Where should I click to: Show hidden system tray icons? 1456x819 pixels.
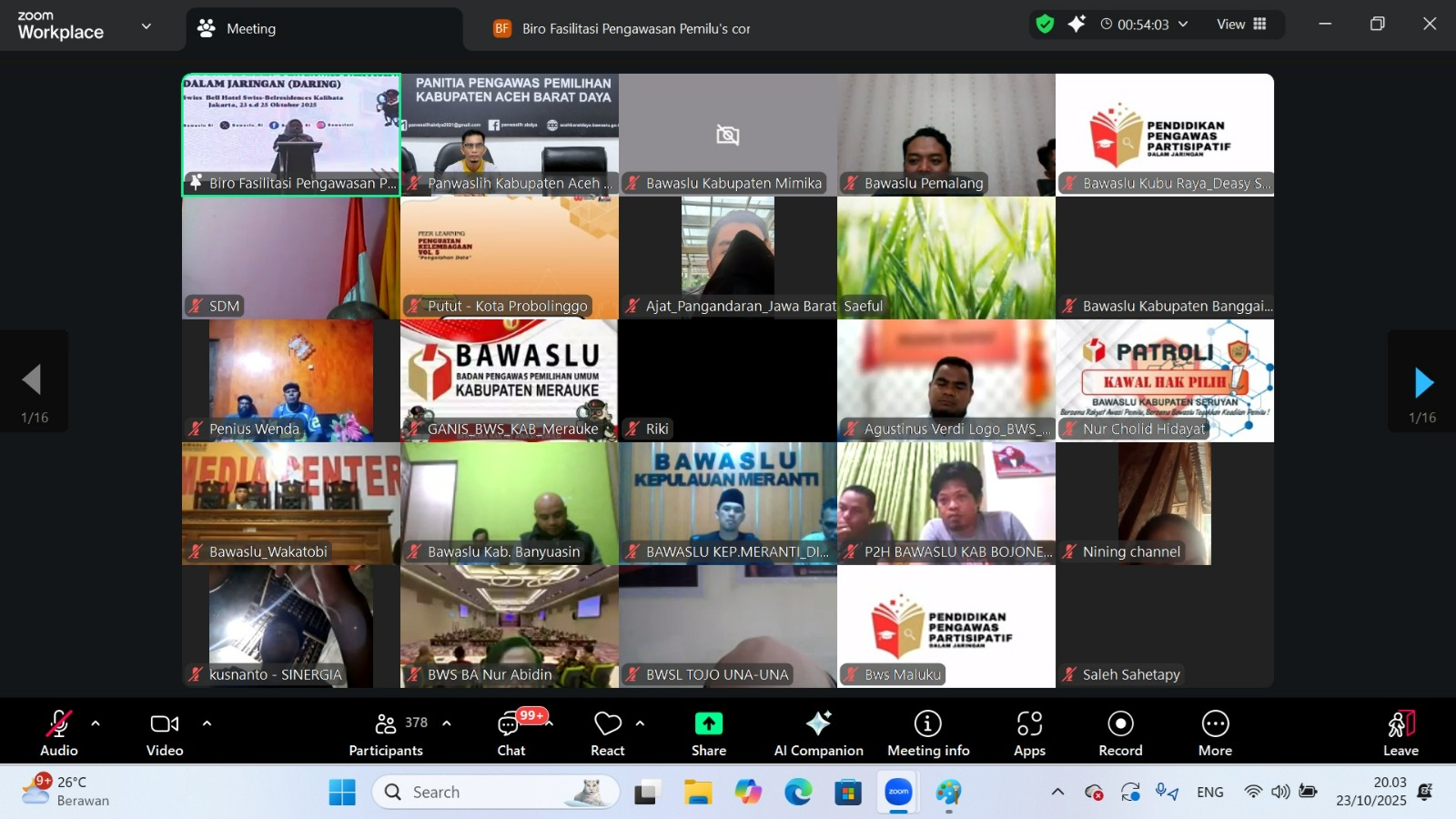click(x=1057, y=792)
